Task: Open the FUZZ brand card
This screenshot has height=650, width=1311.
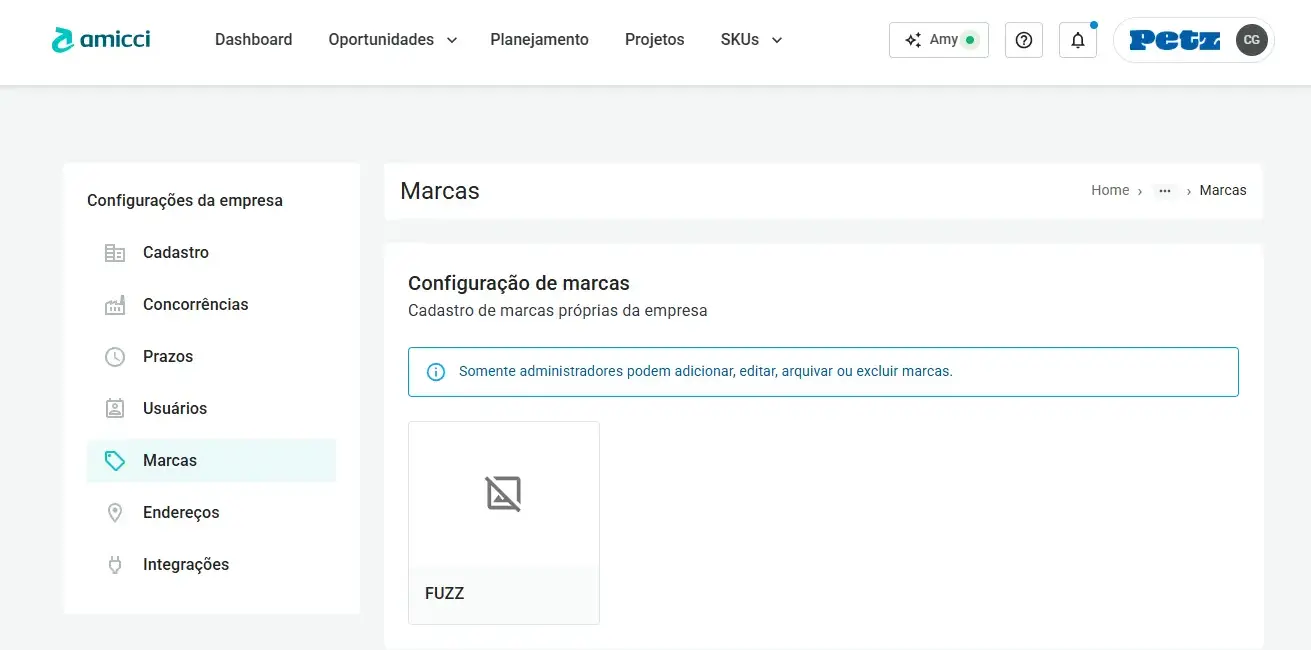Action: pos(504,522)
